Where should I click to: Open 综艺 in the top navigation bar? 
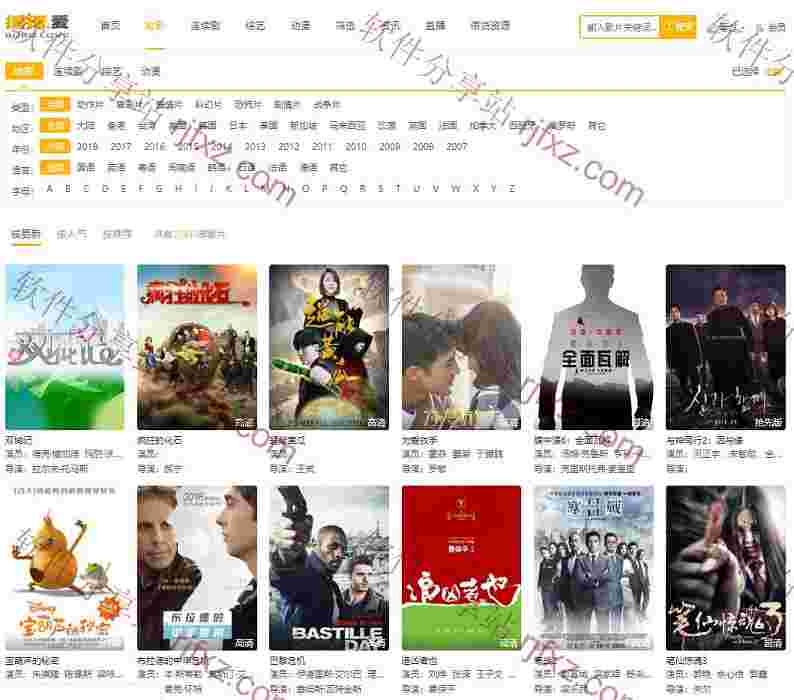(x=255, y=26)
